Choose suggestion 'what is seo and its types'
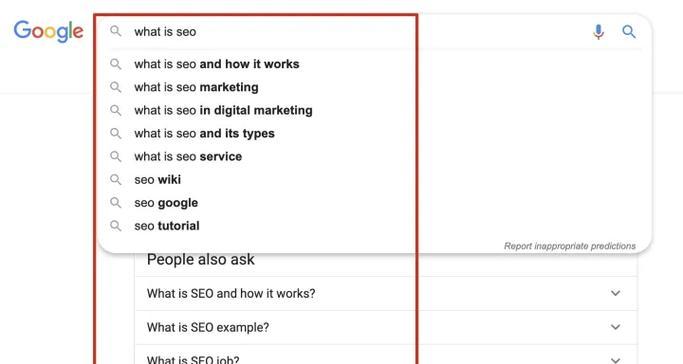683x364 pixels. click(x=204, y=133)
